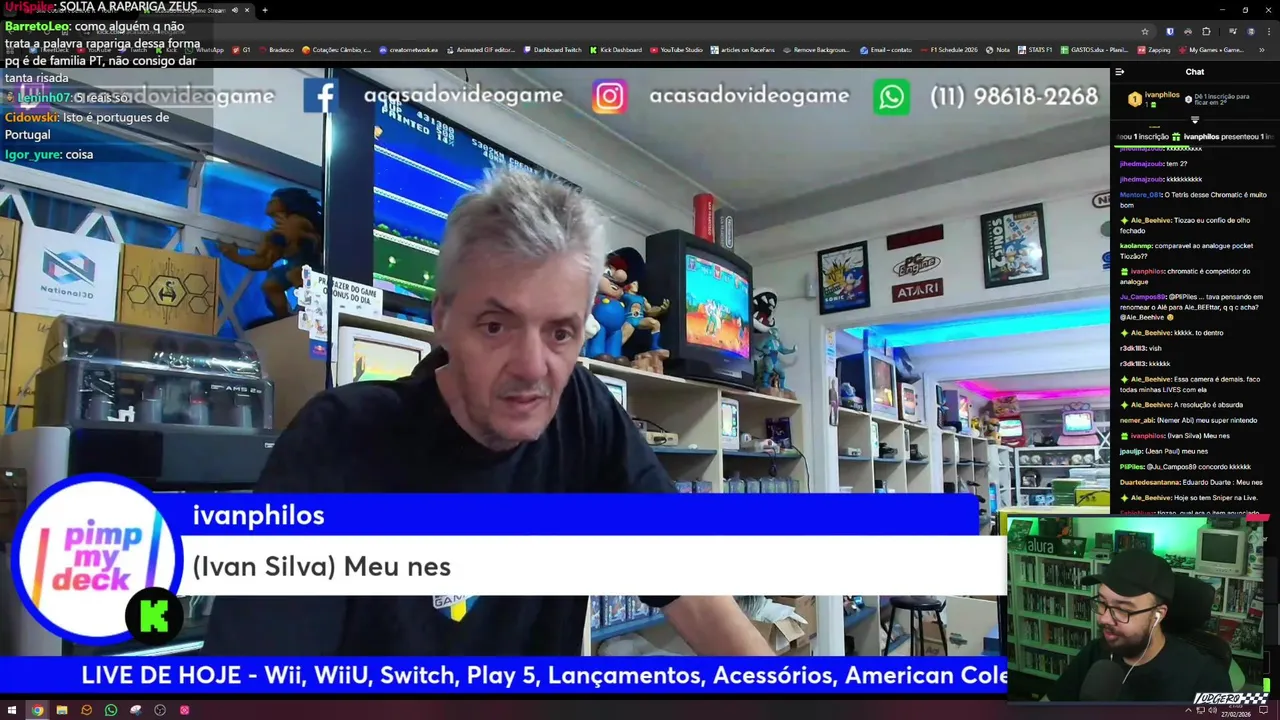Open the GASTOS.xlsx spreadsheet bookmark
The height and width of the screenshot is (720, 1280).
[1093, 50]
